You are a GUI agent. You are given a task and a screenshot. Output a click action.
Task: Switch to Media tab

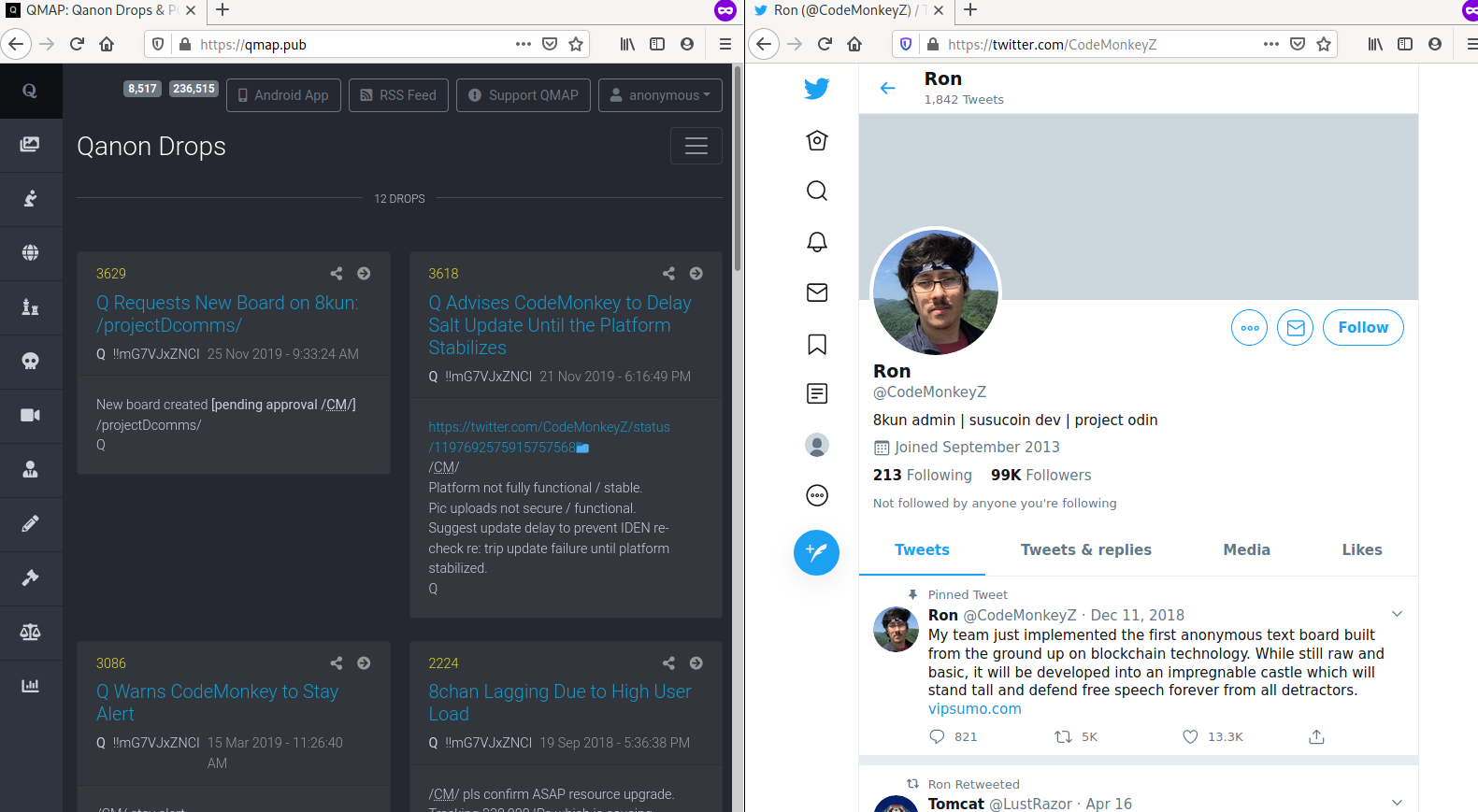(1247, 550)
